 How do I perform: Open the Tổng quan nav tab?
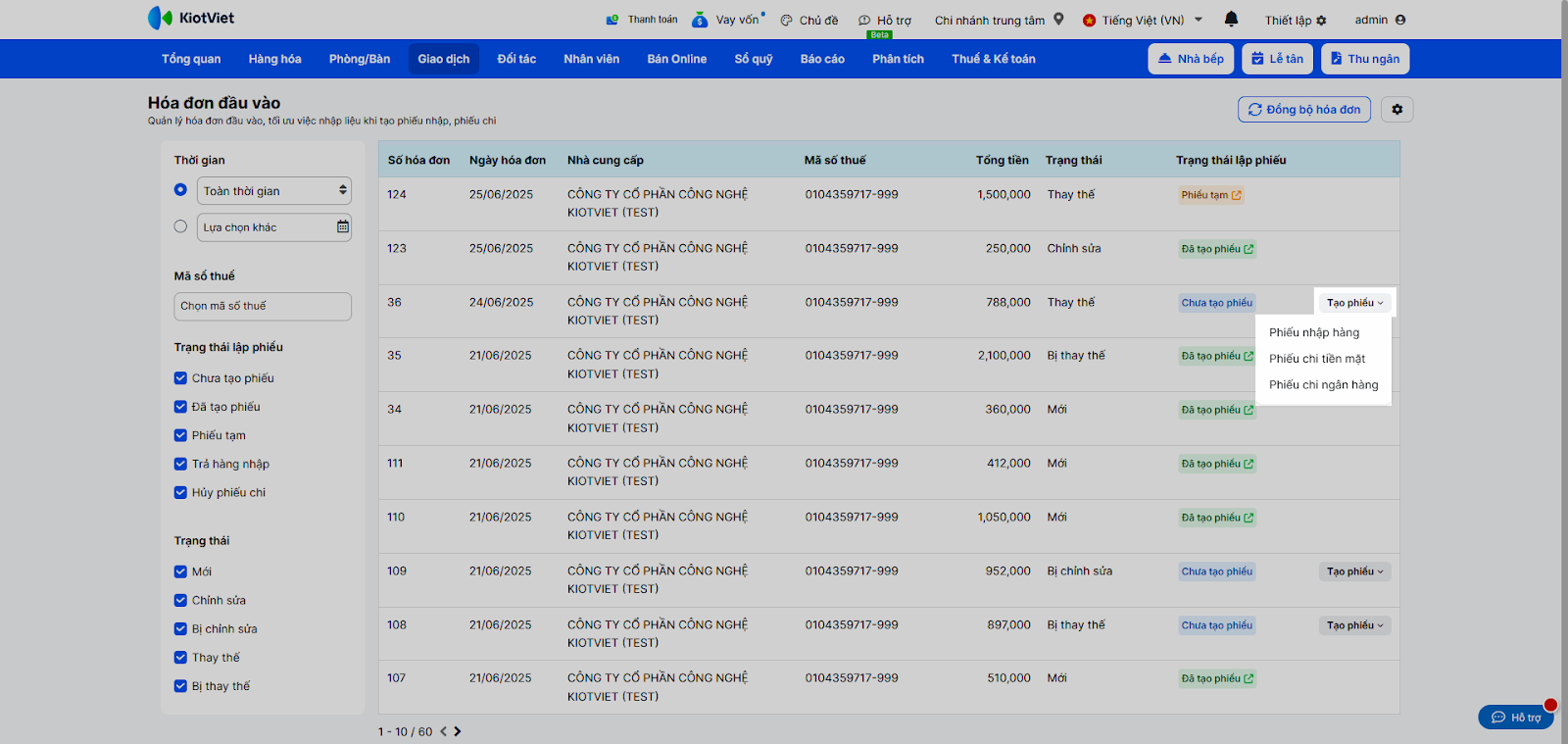[x=191, y=59]
